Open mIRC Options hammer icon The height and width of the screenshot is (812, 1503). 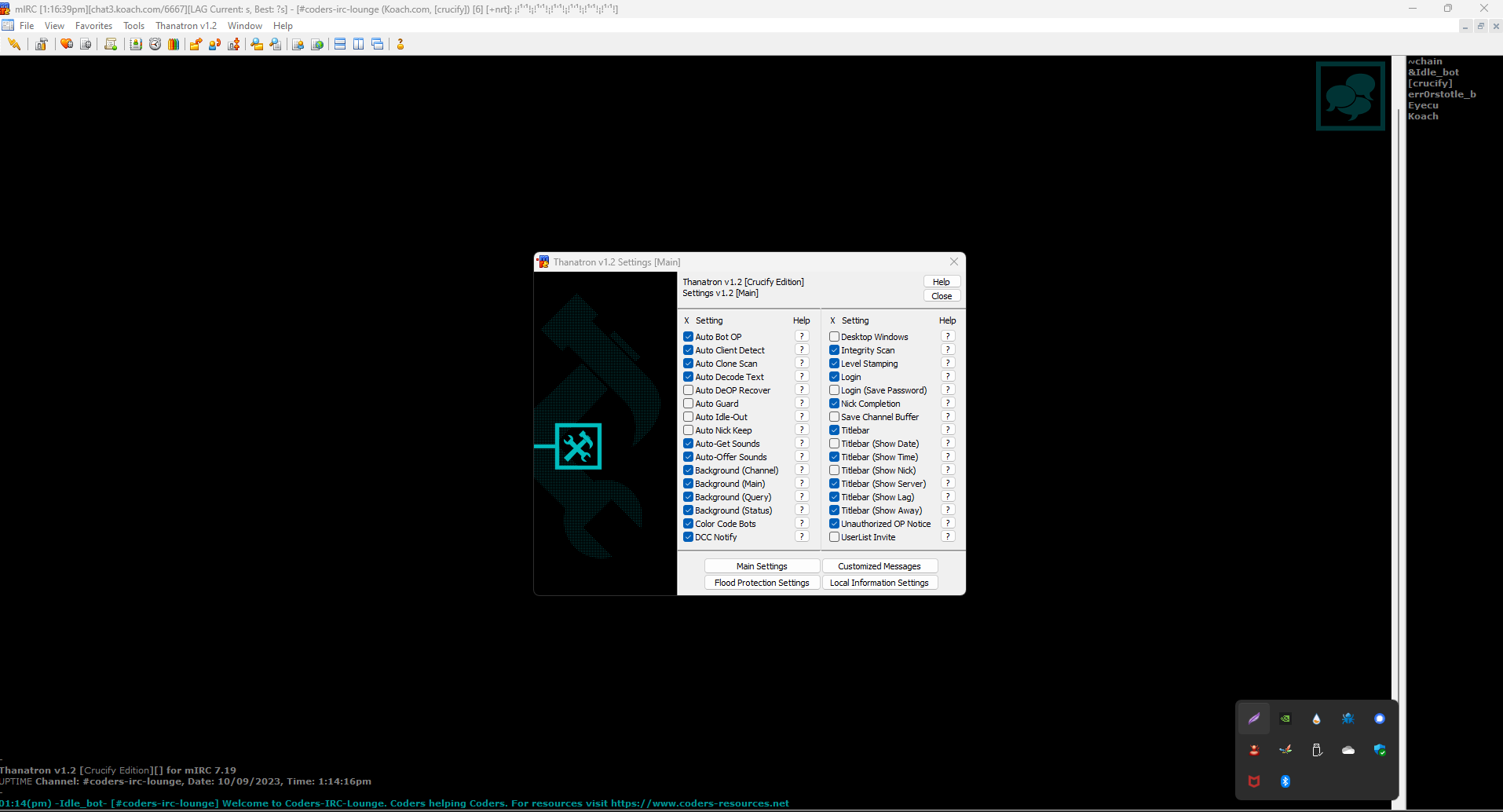click(x=42, y=44)
